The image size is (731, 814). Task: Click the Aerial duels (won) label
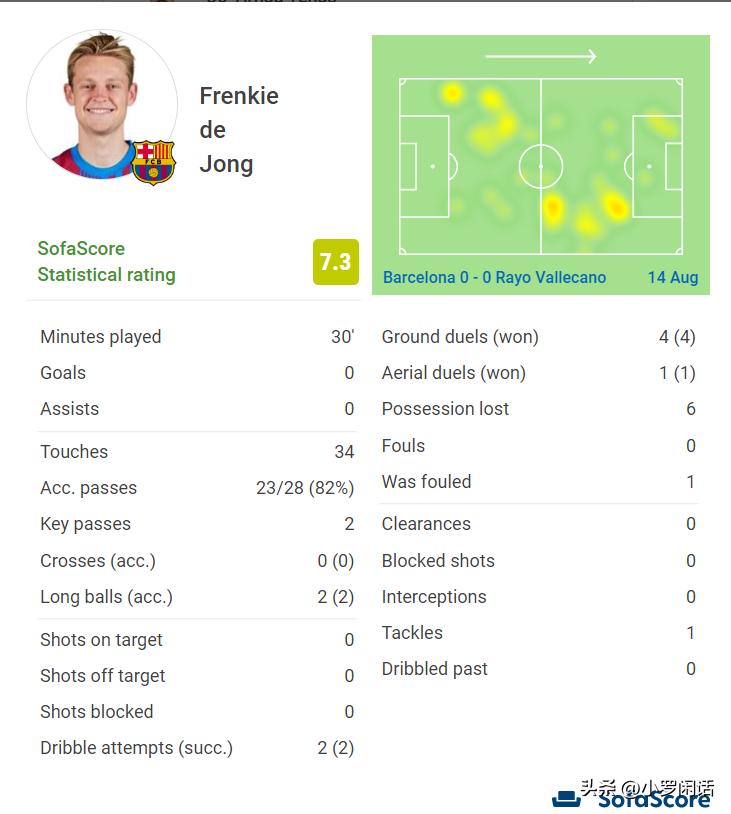[453, 373]
